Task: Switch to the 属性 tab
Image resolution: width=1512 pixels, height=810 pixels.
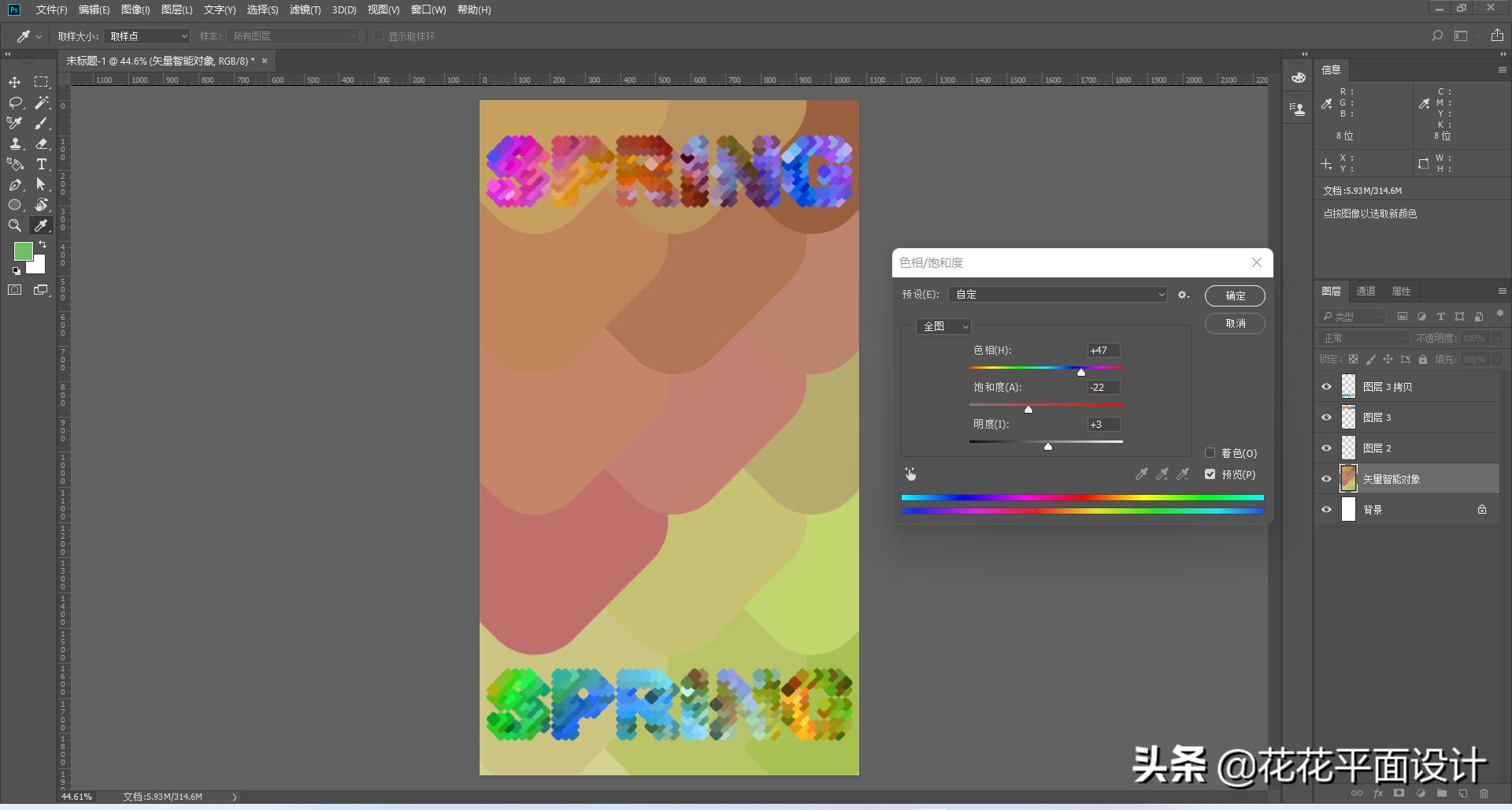Action: point(1401,292)
